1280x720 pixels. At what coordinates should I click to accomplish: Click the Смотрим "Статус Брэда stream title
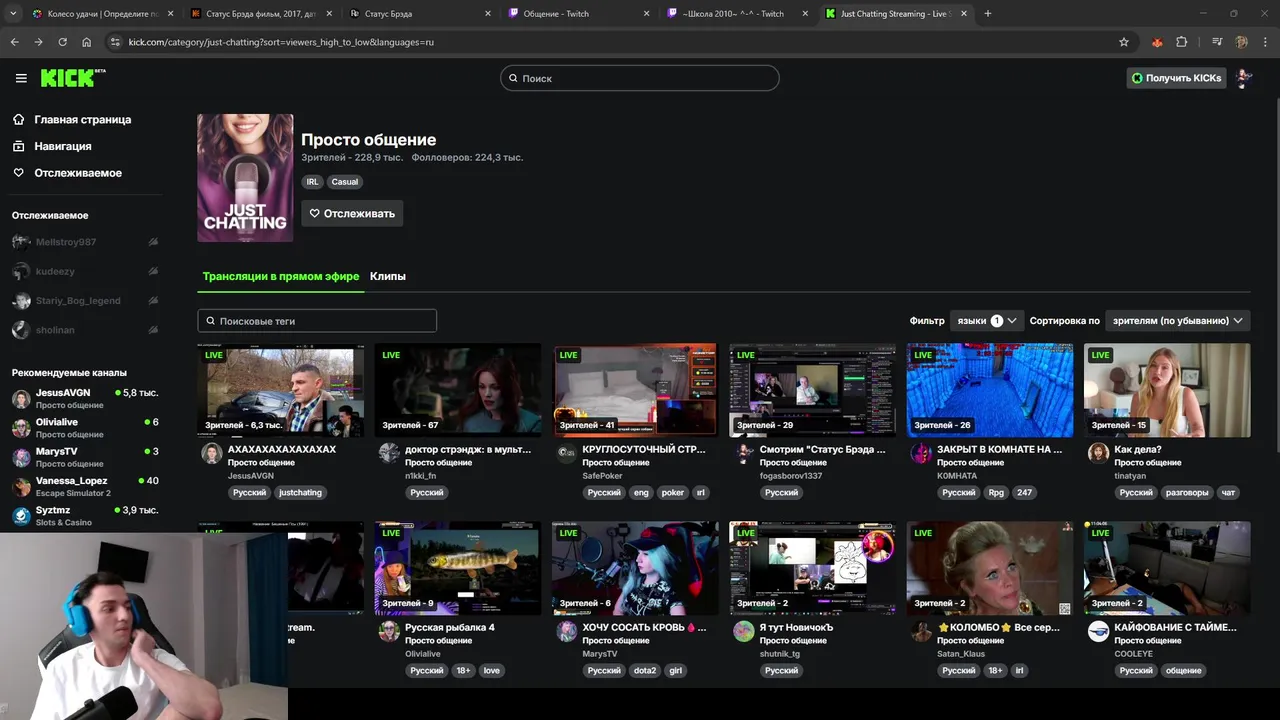pos(822,449)
